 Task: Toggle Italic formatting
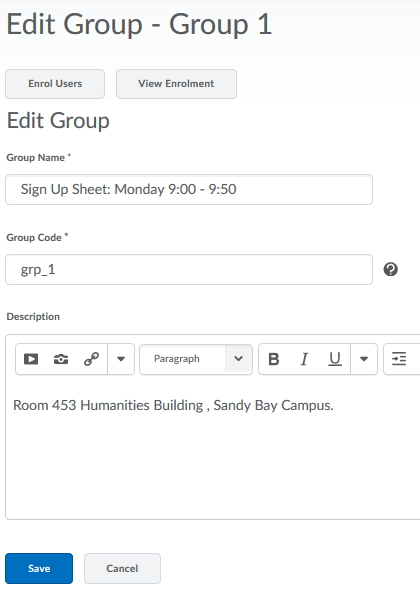[304, 359]
